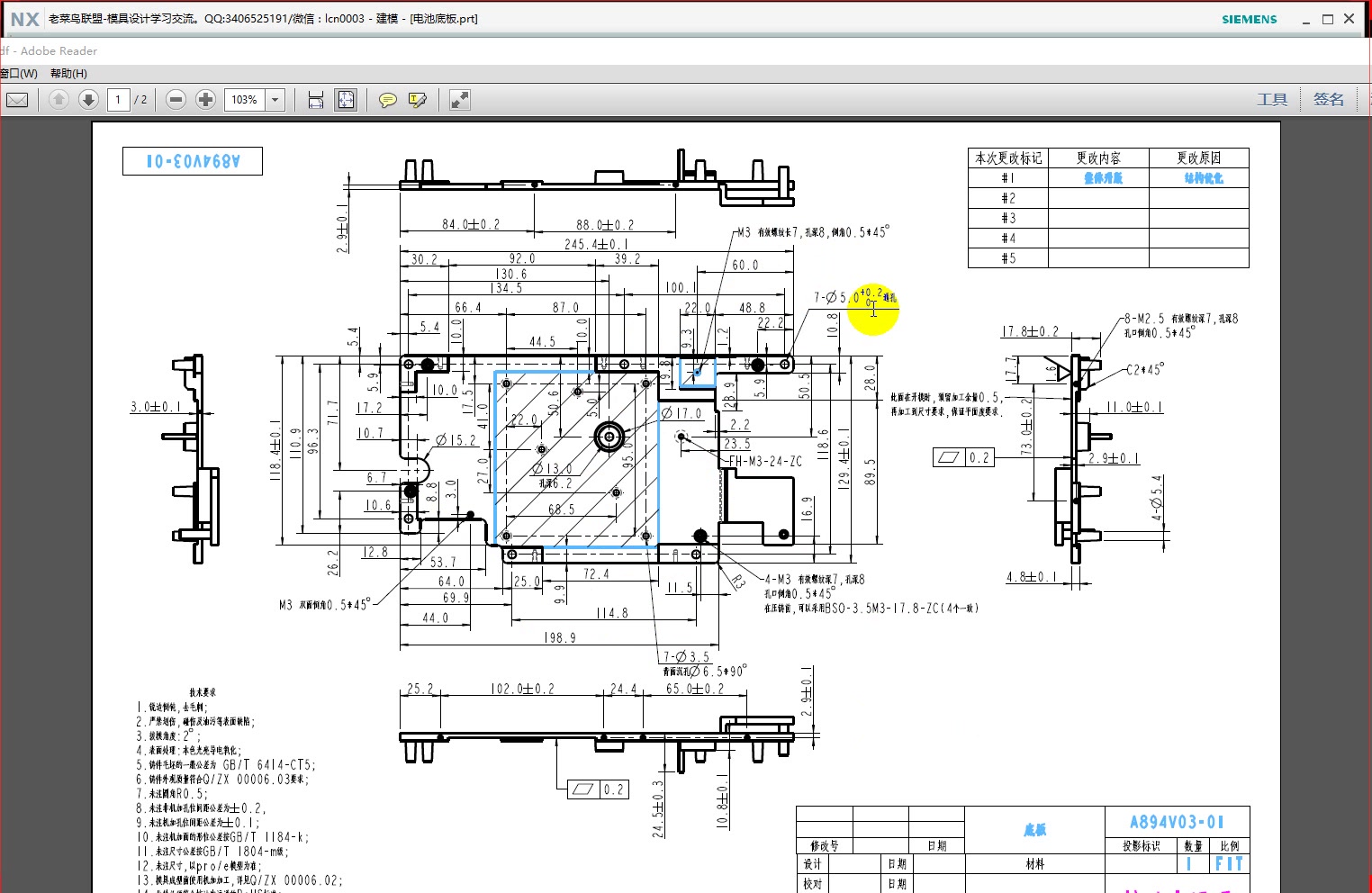Click the page number field
This screenshot has height=893, width=1372.
click(118, 100)
